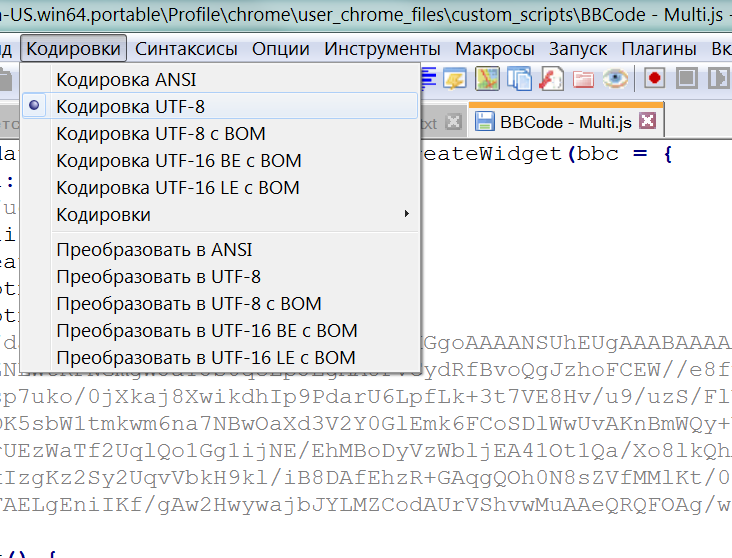The width and height of the screenshot is (732, 558).
Task: Close the BBCode - Multi.js tab
Action: click(x=647, y=122)
